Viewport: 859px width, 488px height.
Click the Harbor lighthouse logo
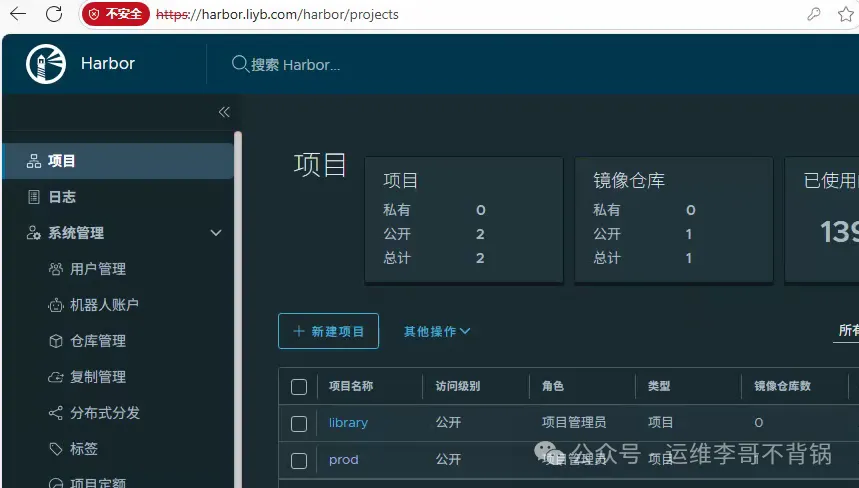coord(45,64)
